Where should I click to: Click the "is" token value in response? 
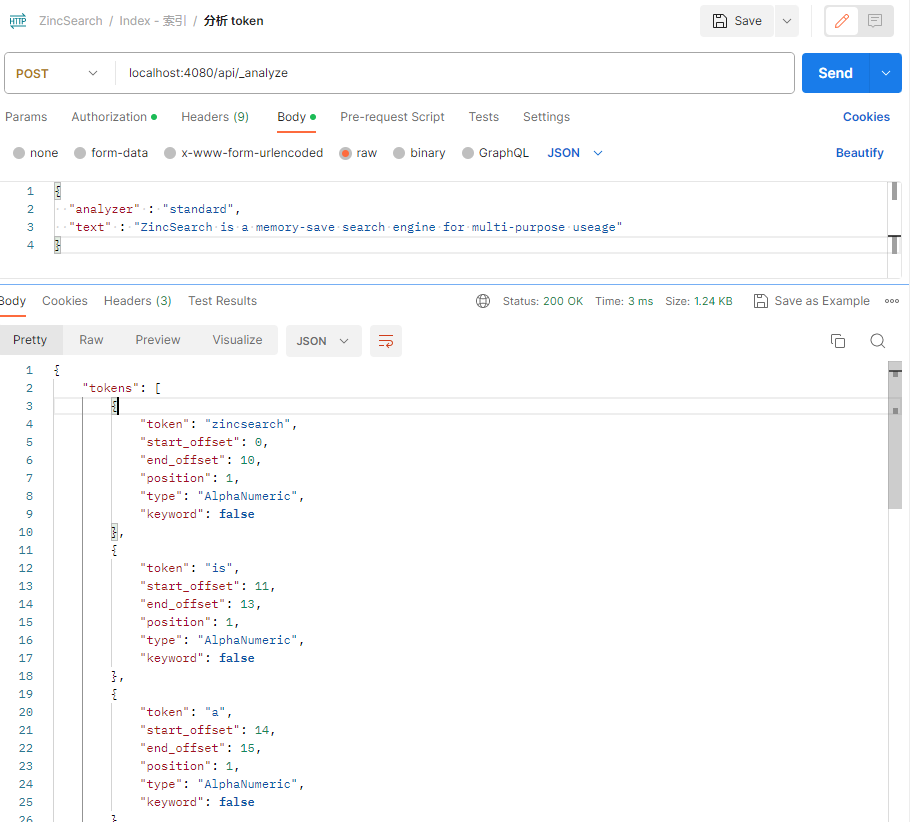(x=219, y=568)
